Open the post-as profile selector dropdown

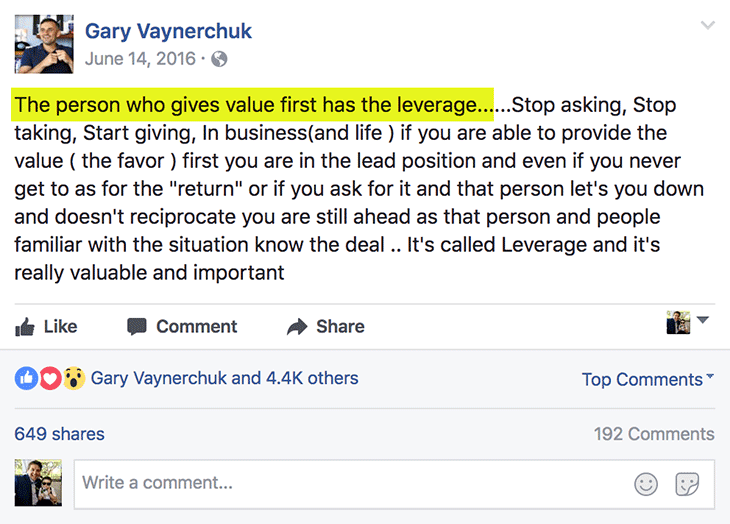click(x=687, y=322)
